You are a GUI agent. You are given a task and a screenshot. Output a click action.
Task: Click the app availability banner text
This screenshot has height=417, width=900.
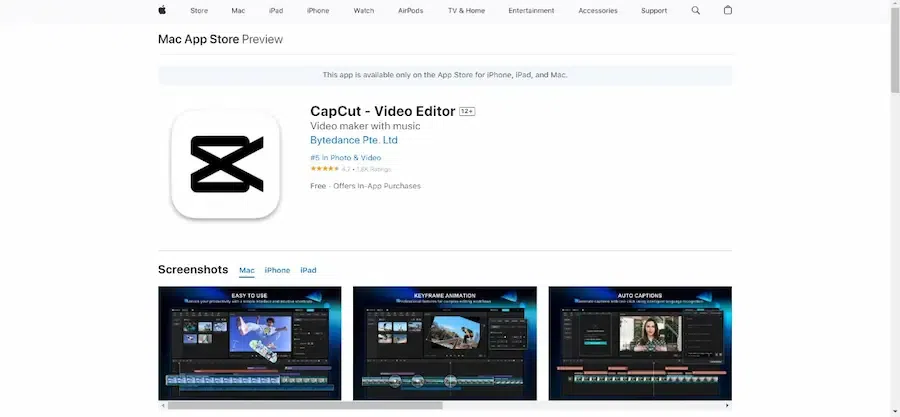point(445,75)
